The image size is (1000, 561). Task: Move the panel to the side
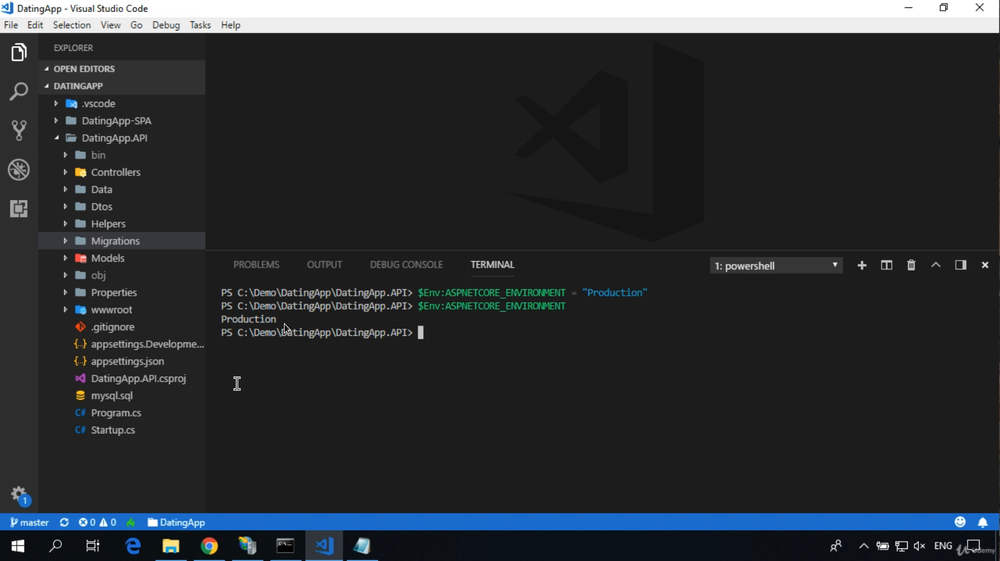point(960,265)
